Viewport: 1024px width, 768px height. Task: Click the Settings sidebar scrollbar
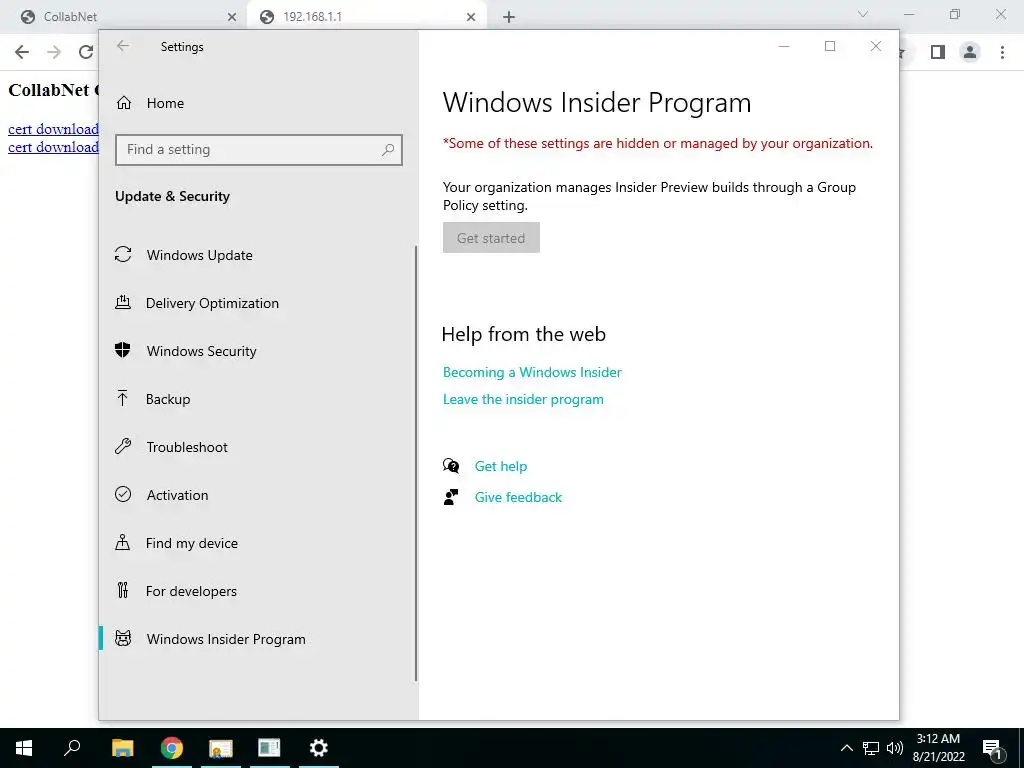[415, 464]
